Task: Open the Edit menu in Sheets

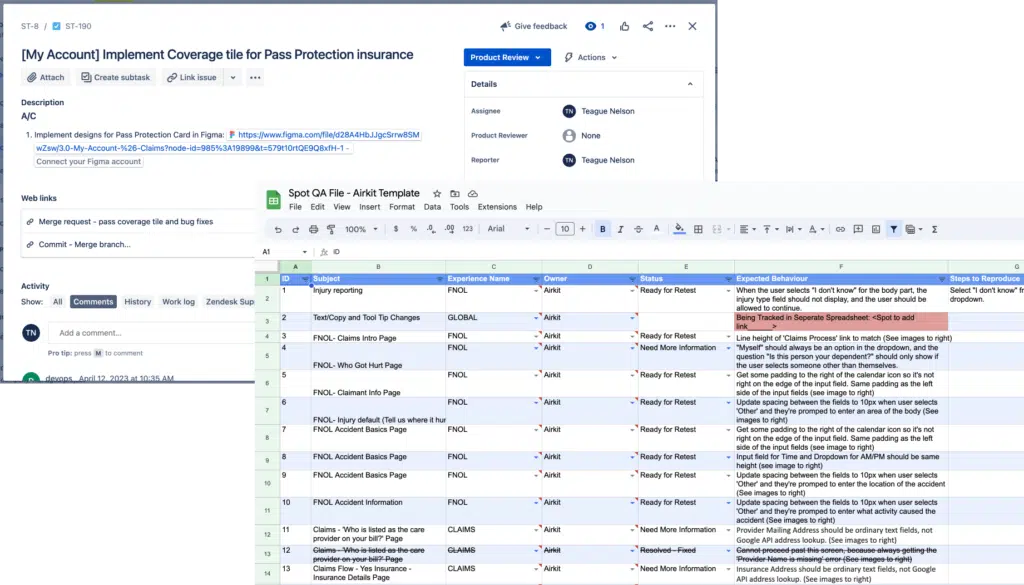Action: point(317,207)
